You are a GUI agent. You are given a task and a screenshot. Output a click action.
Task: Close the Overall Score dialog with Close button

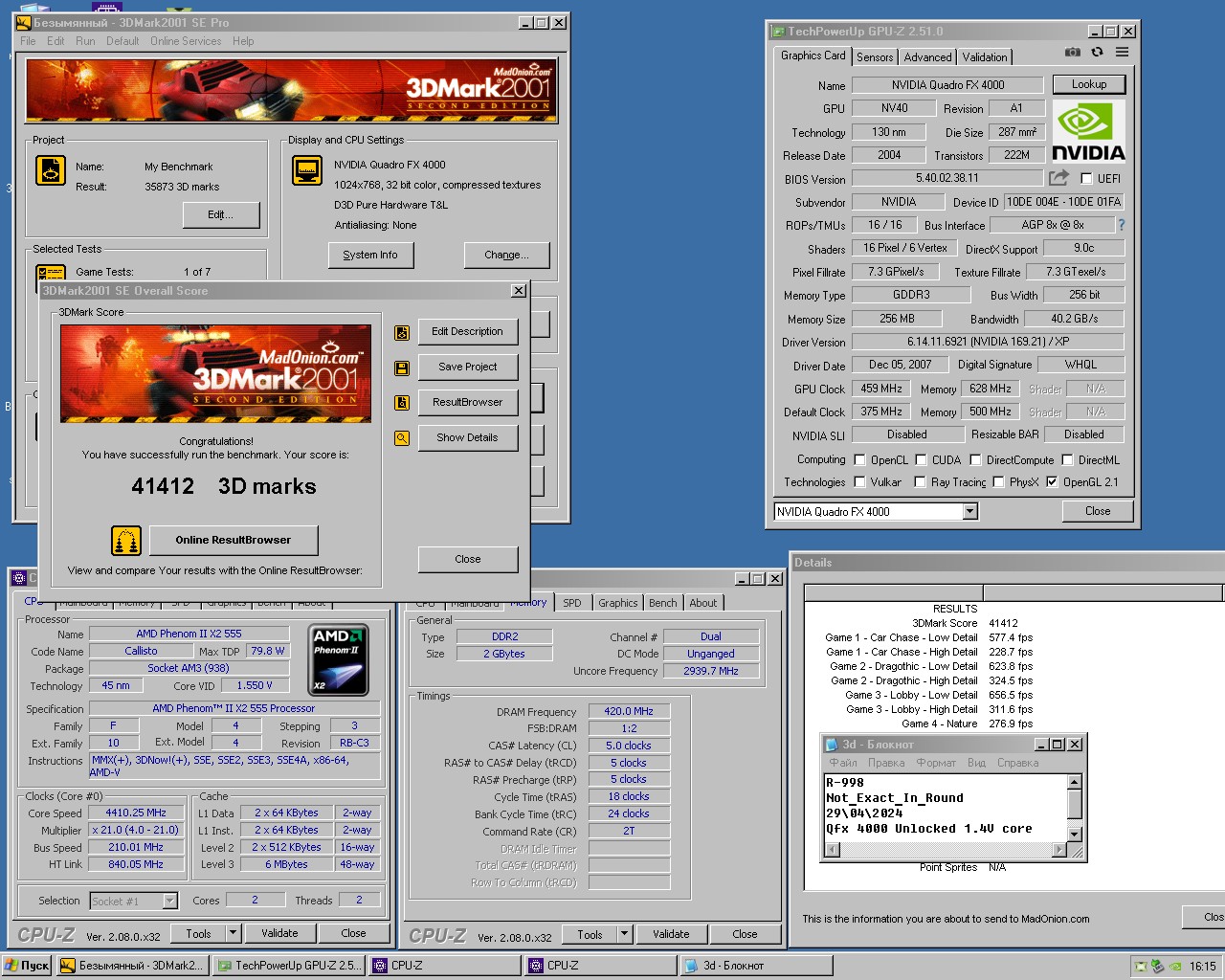(x=468, y=559)
